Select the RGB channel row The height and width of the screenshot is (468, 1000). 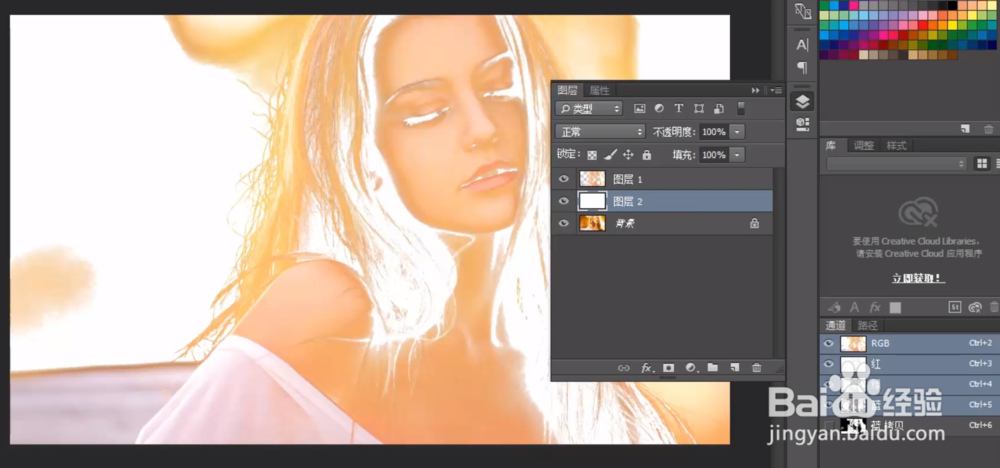pos(909,344)
